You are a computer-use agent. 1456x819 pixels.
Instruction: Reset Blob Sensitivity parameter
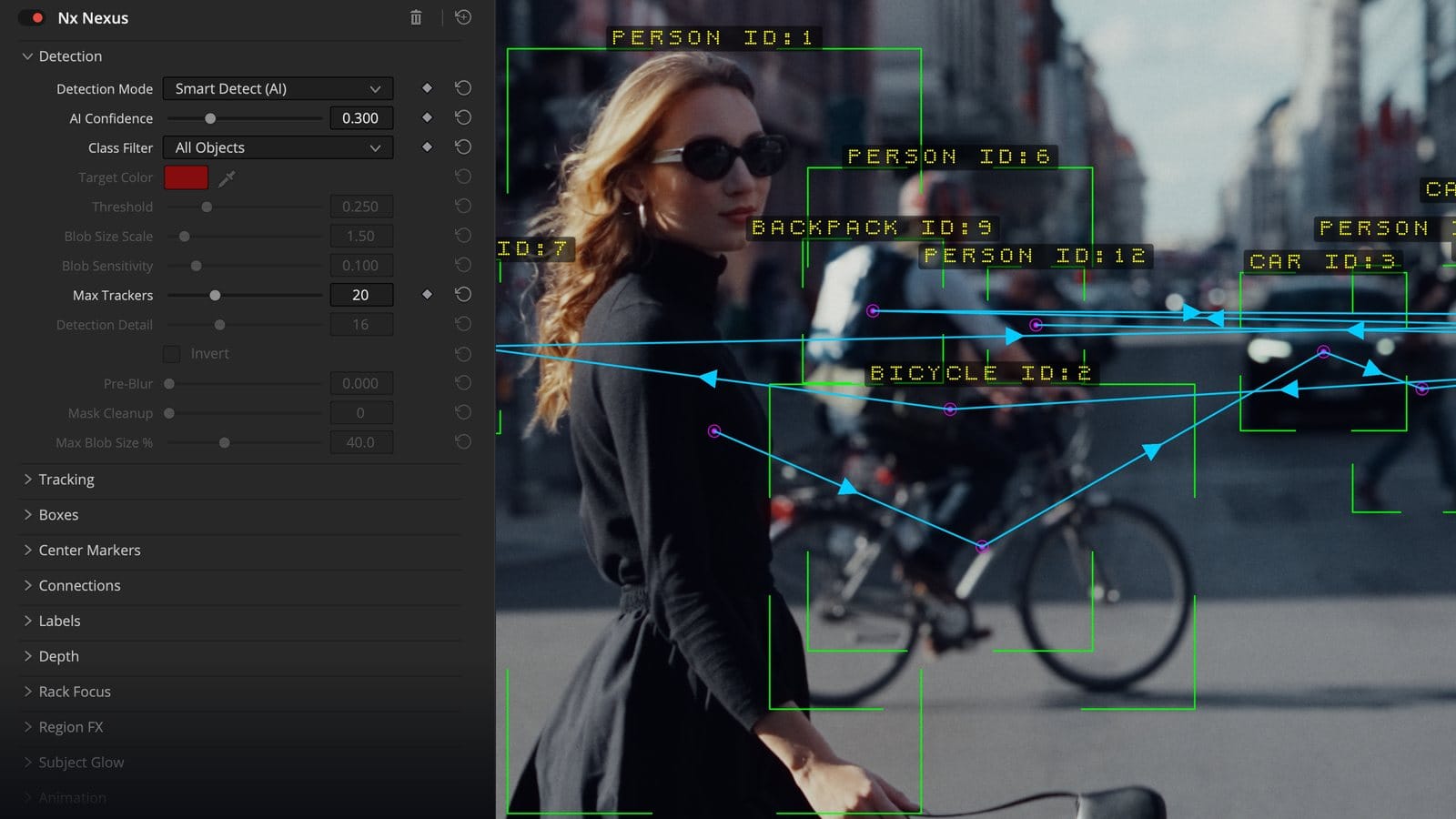point(463,265)
